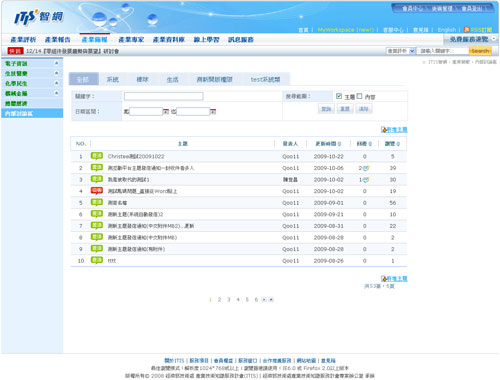Viewport: 500px width, 380px height.
Task: Open the topic titled tttt
Action: click(x=112, y=261)
